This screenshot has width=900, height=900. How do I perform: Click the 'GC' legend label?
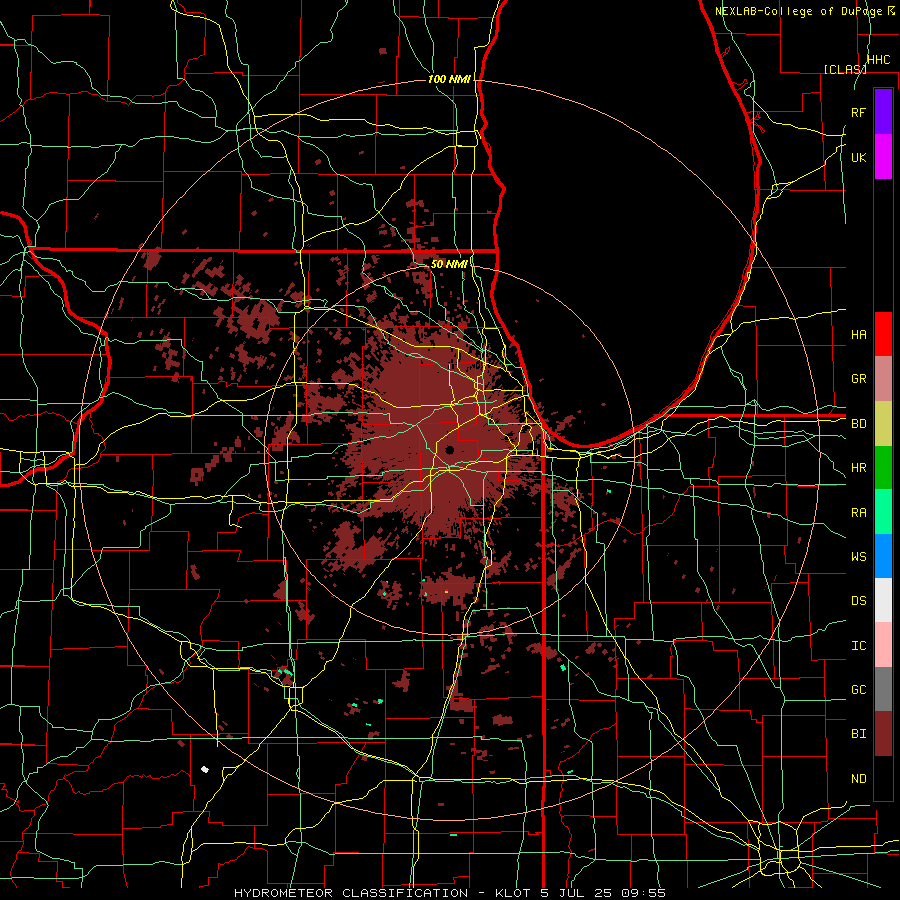pyautogui.click(x=858, y=690)
